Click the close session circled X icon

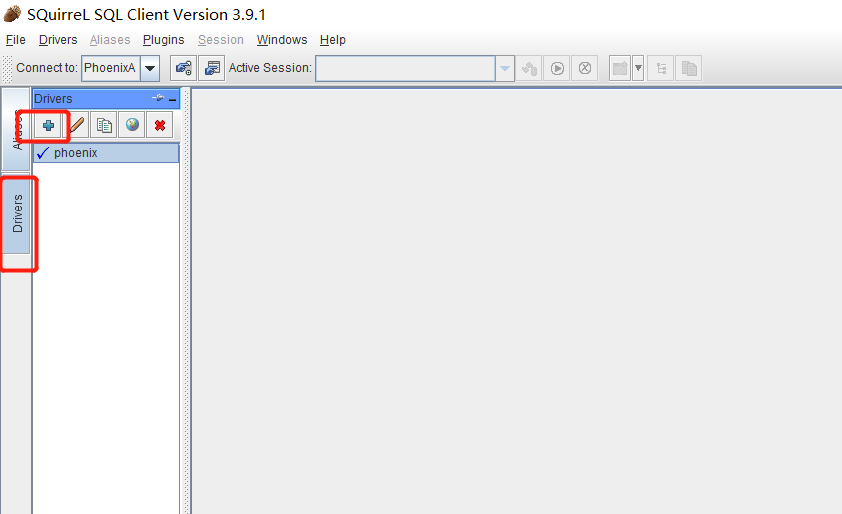coord(585,68)
